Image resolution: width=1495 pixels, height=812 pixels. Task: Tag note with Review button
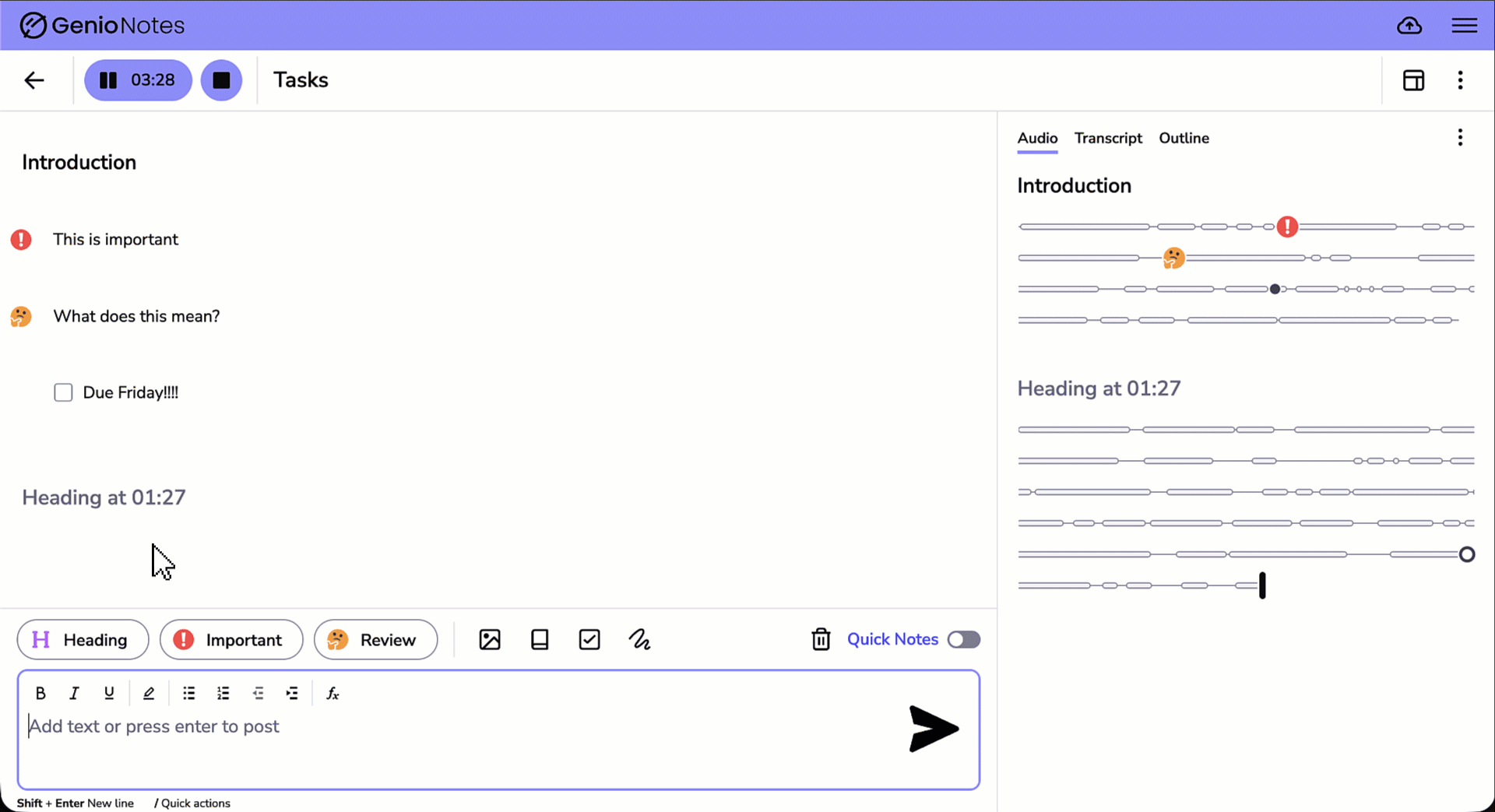click(x=375, y=640)
